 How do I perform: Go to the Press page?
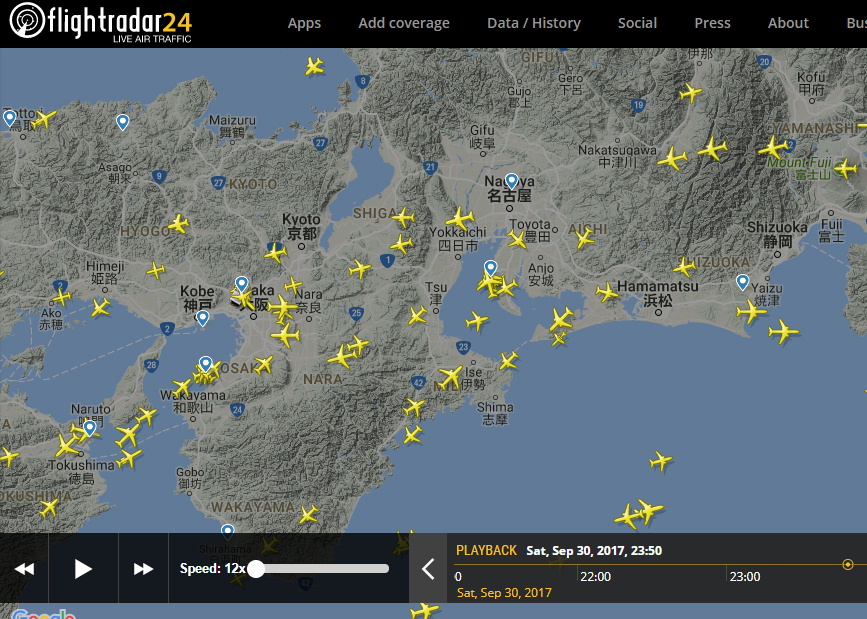point(712,23)
